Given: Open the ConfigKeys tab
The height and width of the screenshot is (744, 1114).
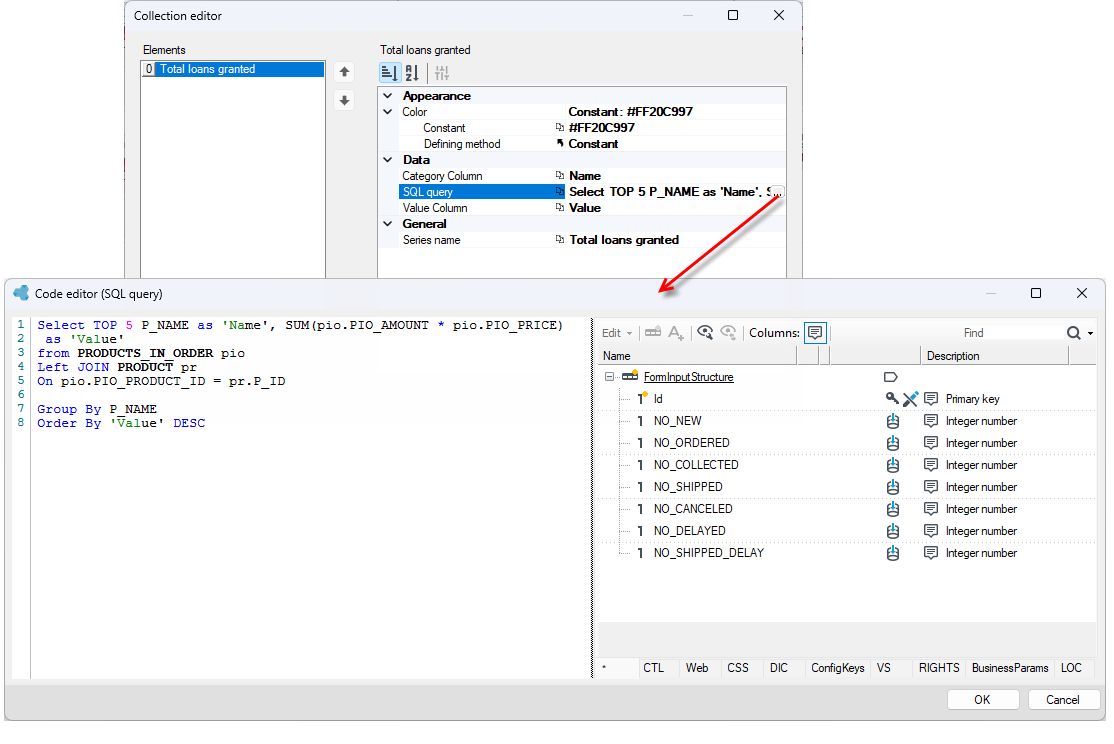Looking at the screenshot, I should coord(838,668).
